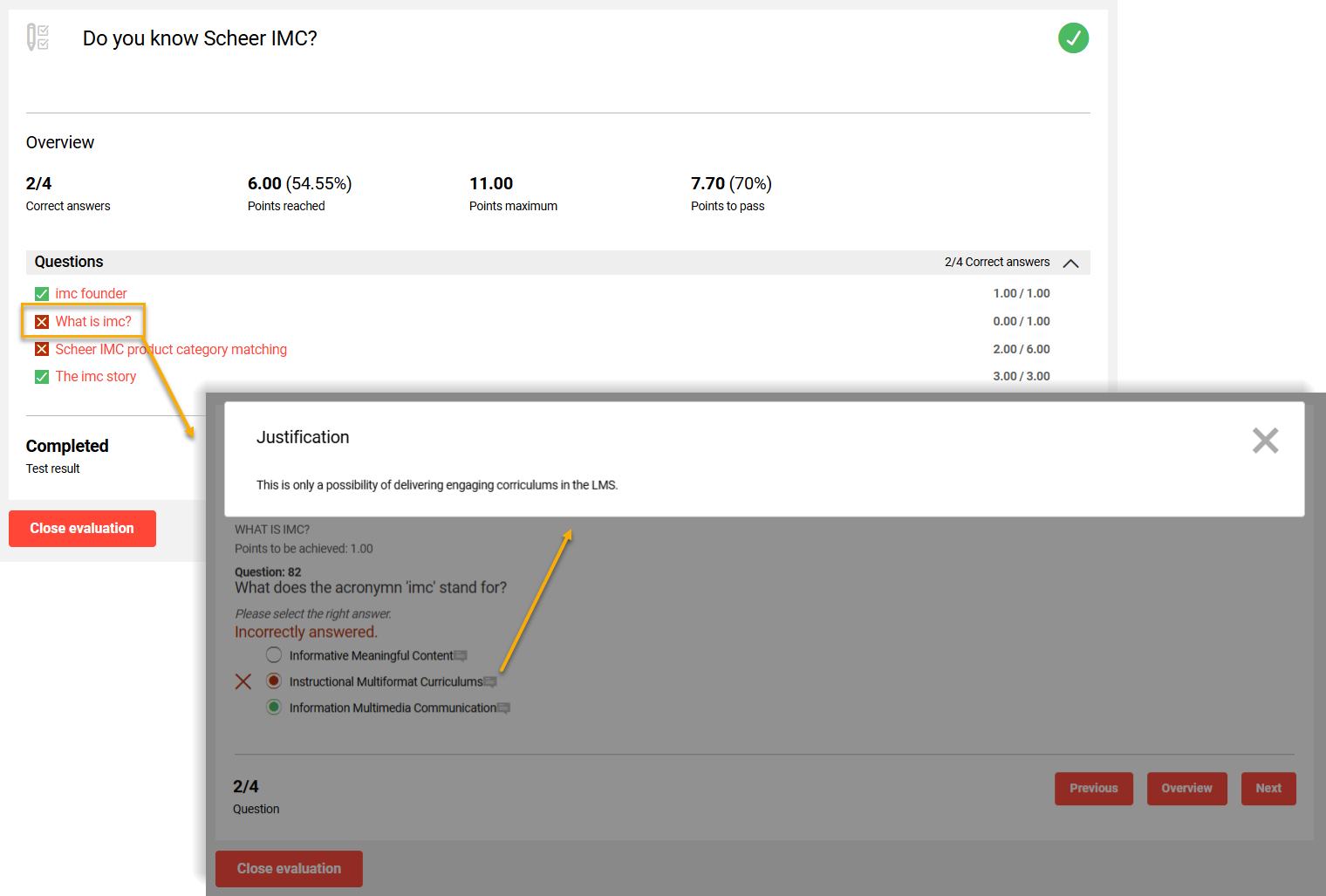
Task: Open justification note for Information Multimedia Communication
Action: click(503, 708)
